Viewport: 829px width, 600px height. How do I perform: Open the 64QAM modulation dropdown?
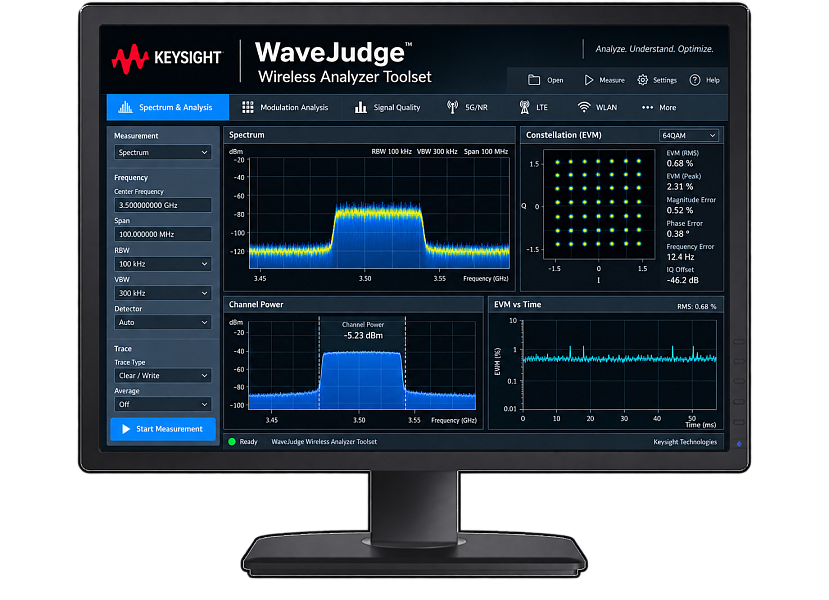(688, 135)
